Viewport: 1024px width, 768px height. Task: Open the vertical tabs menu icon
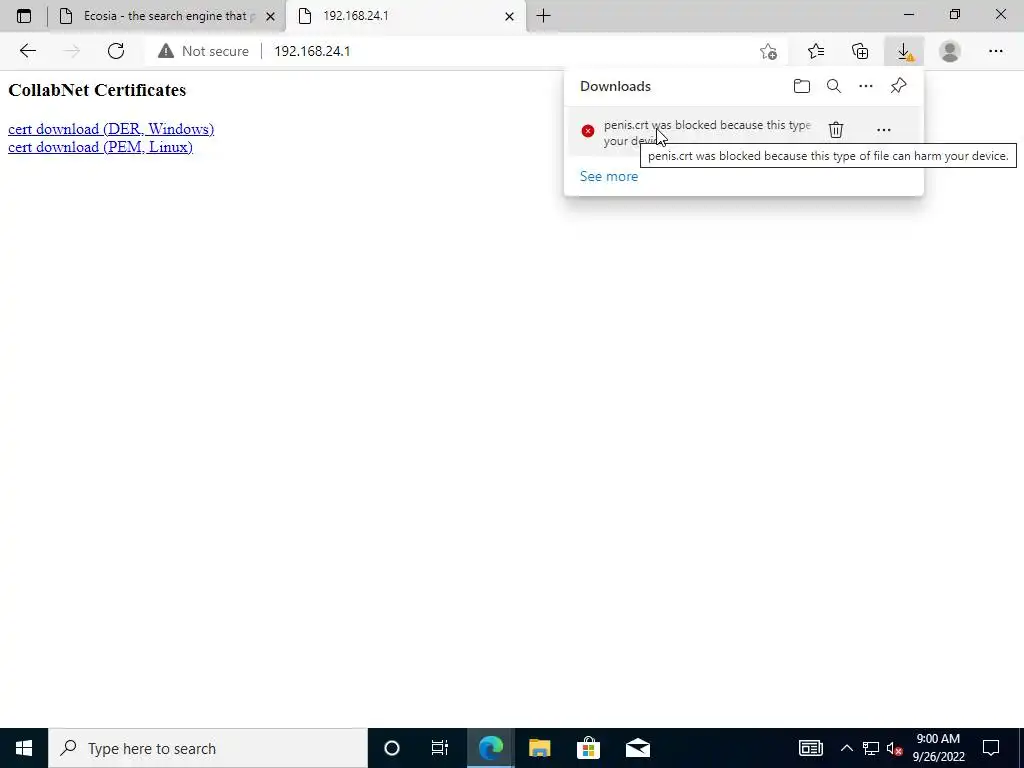pos(24,16)
